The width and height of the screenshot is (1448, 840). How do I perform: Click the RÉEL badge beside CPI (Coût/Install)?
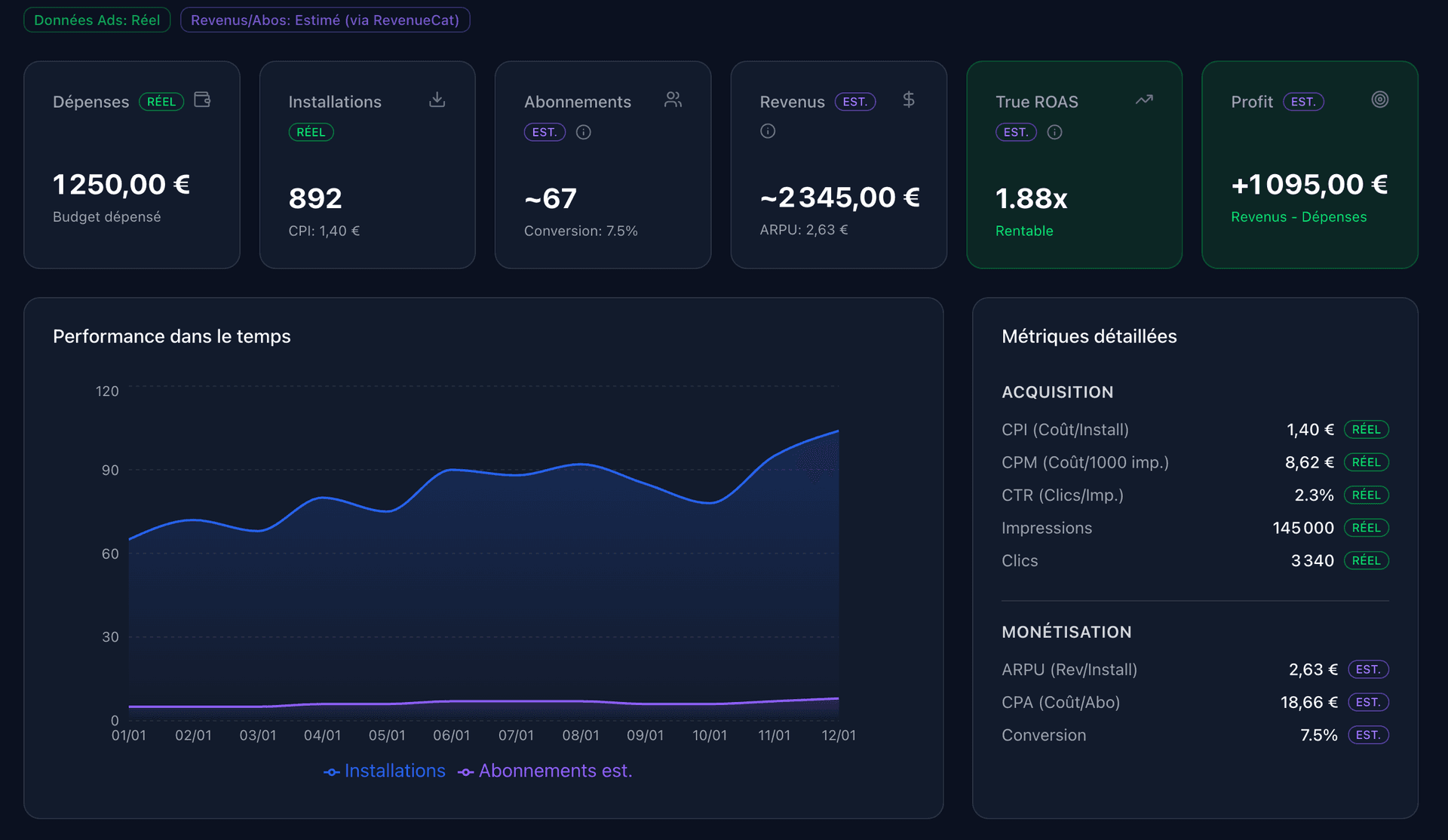1367,429
